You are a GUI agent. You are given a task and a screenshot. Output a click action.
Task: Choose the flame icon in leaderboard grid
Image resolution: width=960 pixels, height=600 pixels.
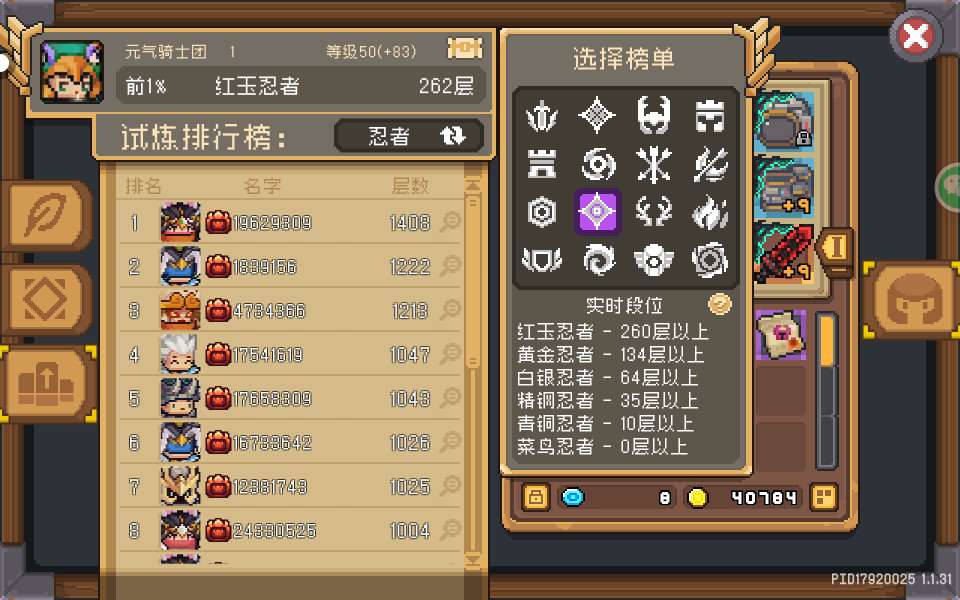(710, 212)
